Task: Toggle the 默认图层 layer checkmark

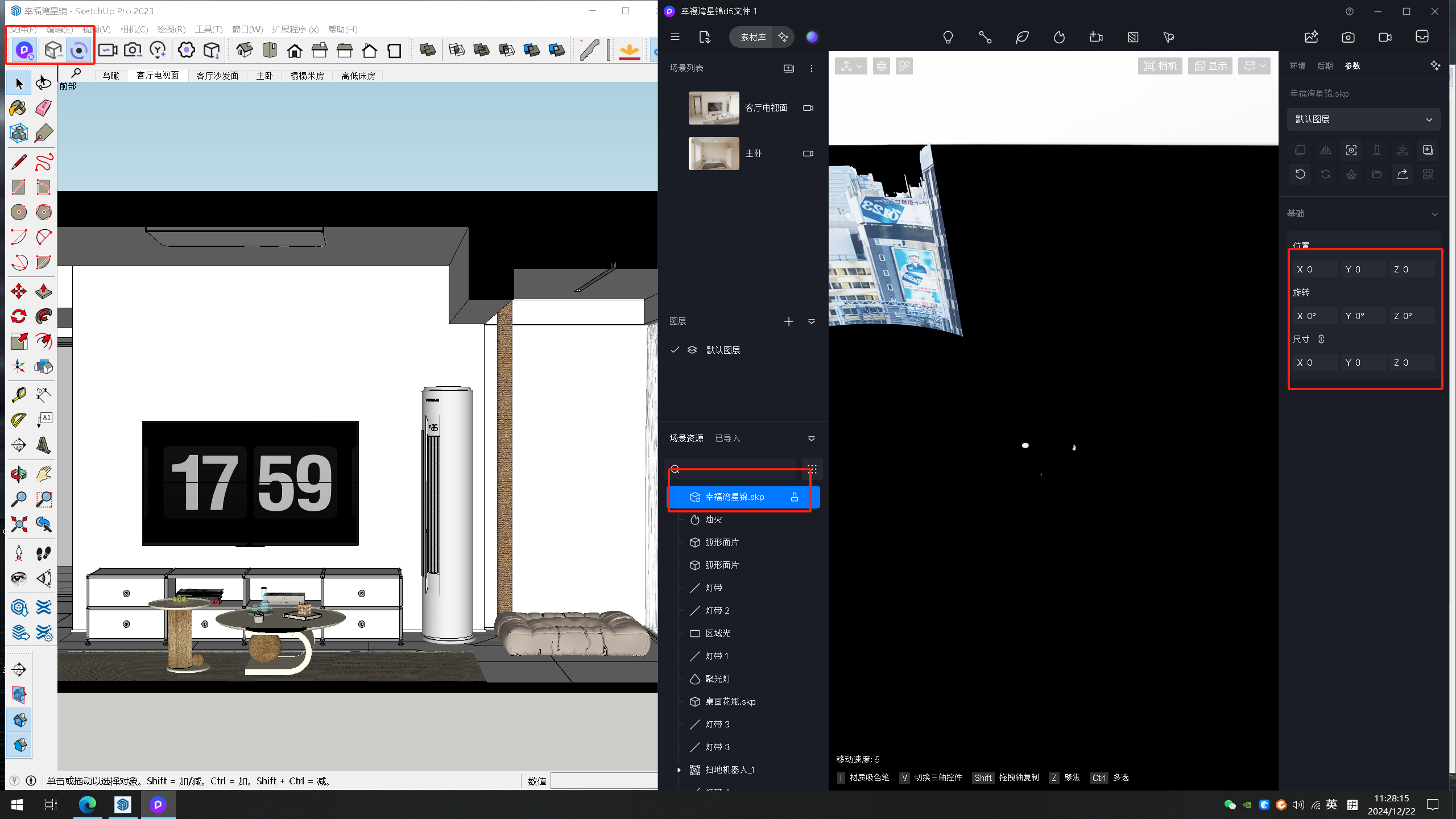Action: pyautogui.click(x=675, y=350)
